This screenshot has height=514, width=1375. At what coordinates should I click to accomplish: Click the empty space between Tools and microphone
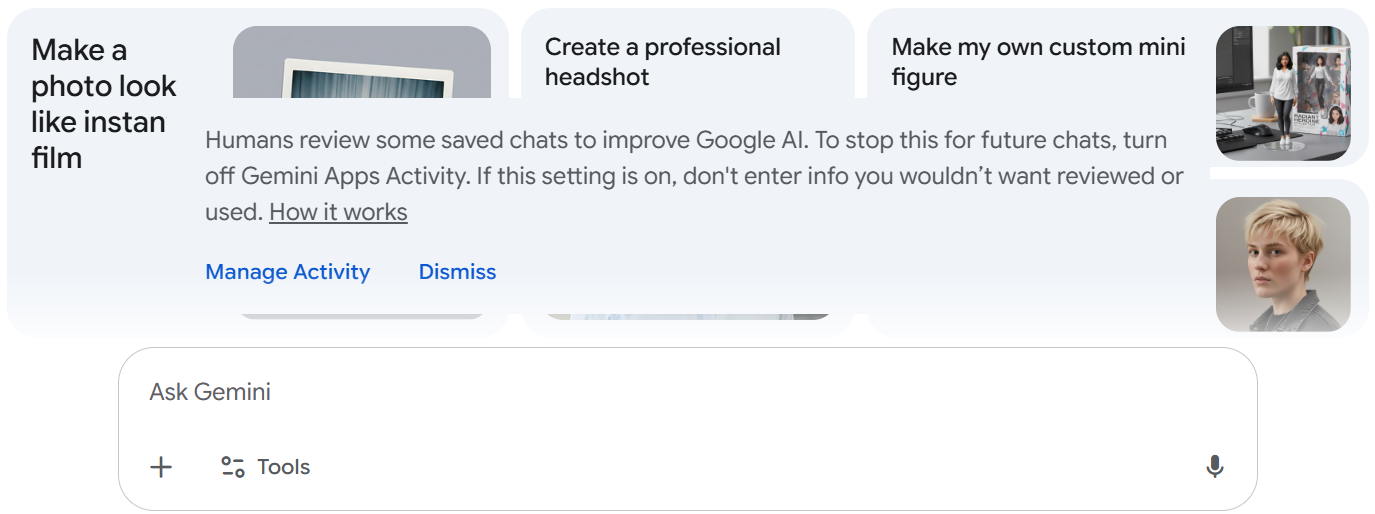click(750, 467)
